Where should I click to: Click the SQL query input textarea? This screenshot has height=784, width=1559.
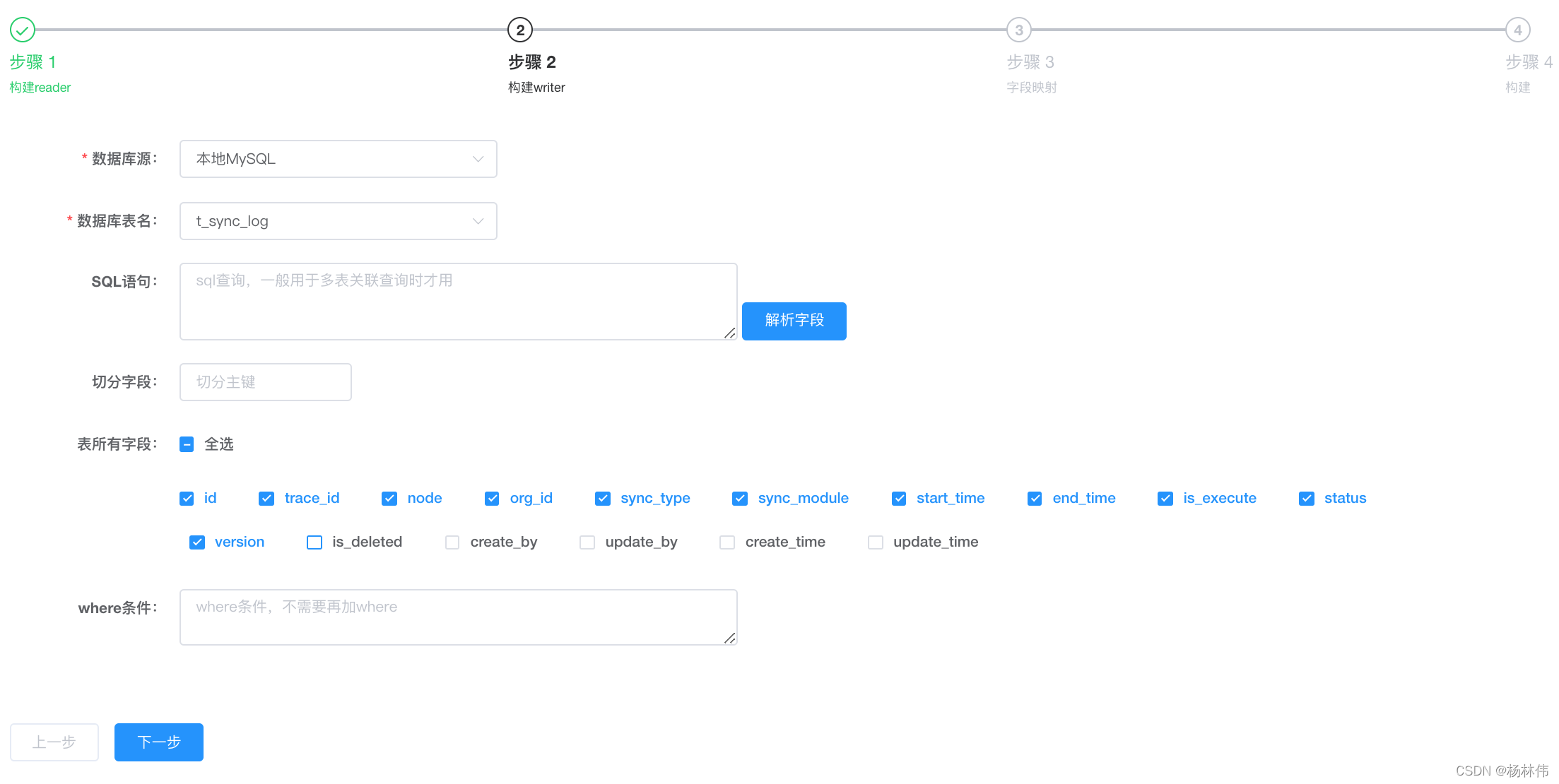point(458,301)
